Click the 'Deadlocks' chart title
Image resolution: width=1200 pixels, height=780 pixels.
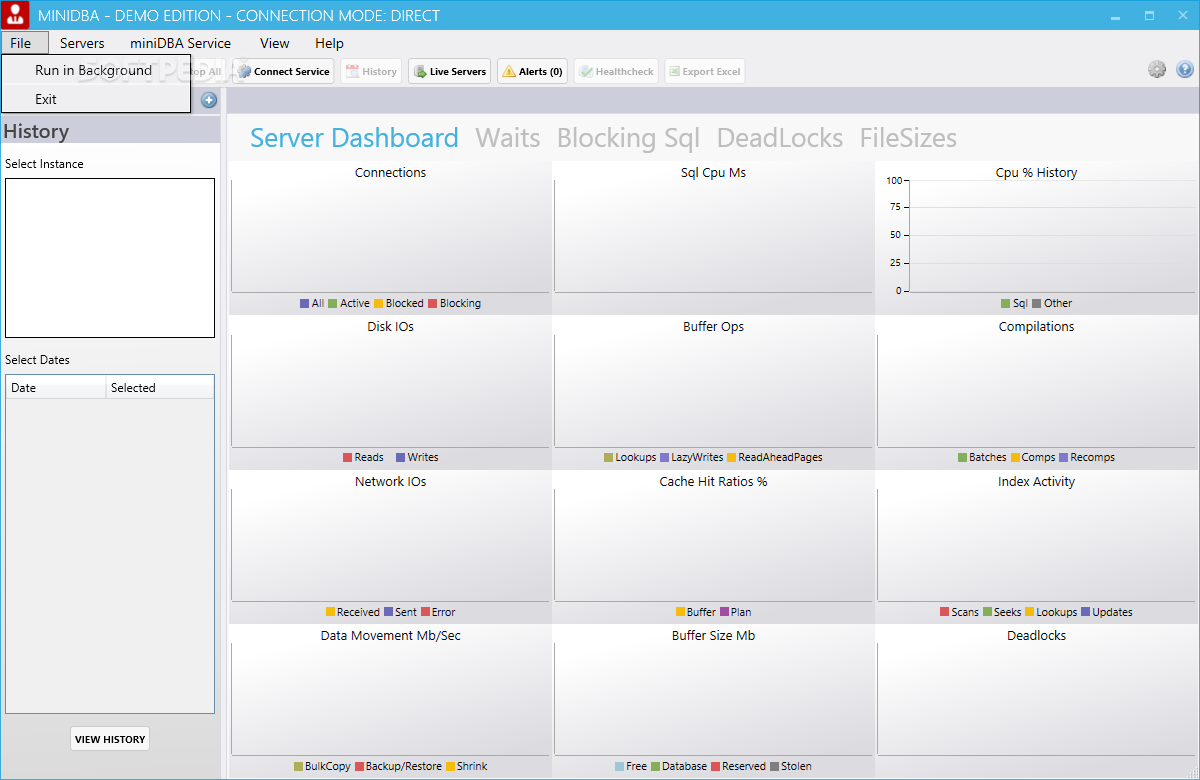1036,636
